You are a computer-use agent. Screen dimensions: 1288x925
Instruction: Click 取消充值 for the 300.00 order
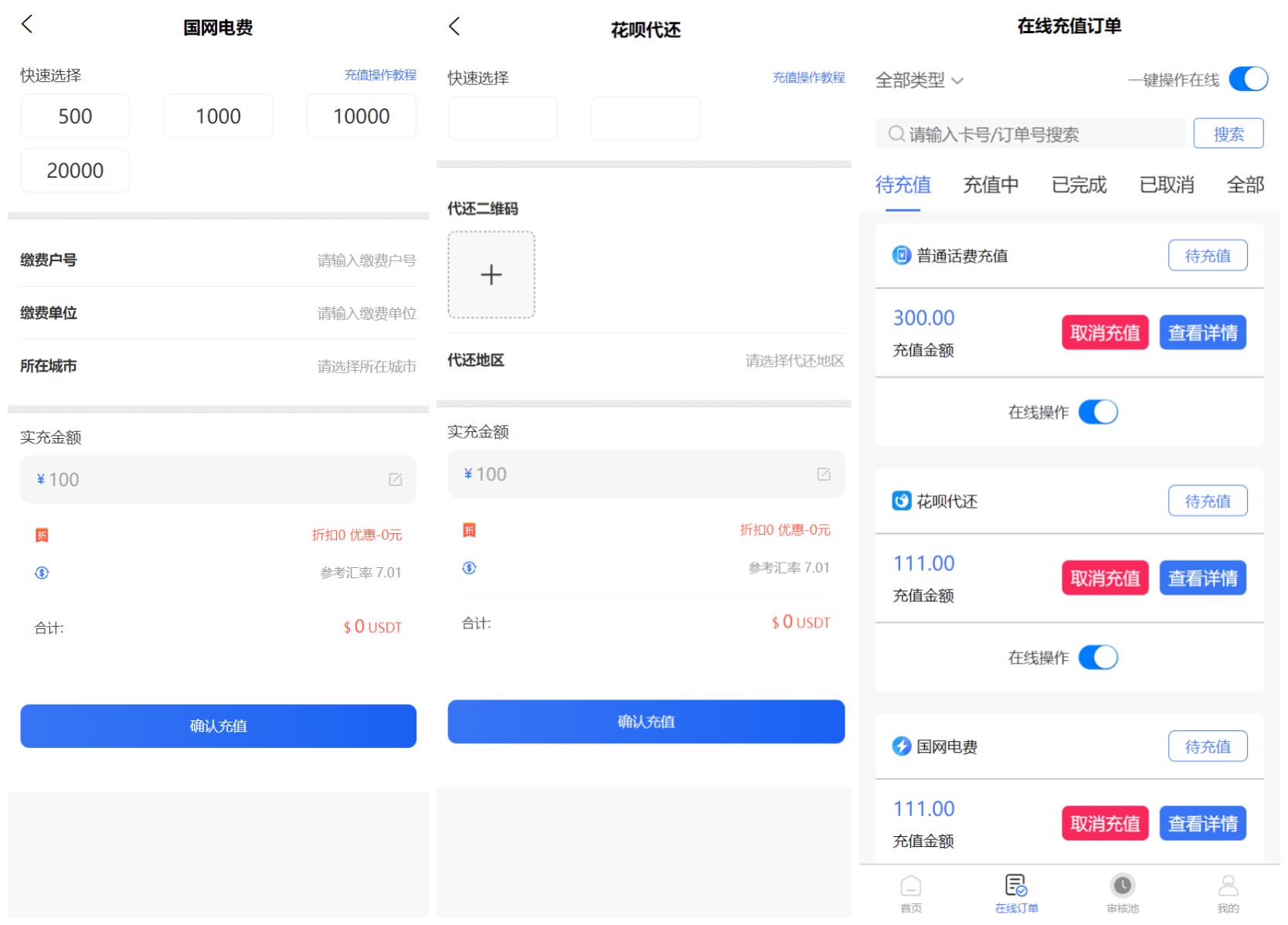point(1105,333)
